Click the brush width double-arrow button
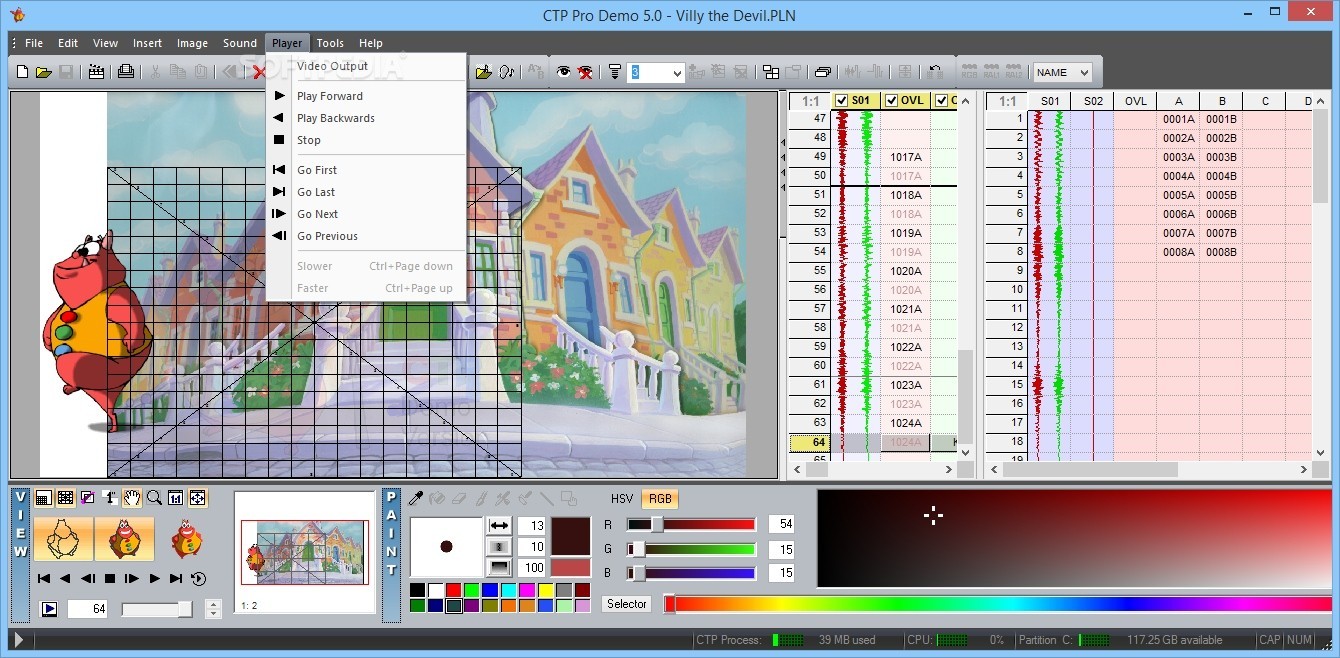 click(x=499, y=525)
